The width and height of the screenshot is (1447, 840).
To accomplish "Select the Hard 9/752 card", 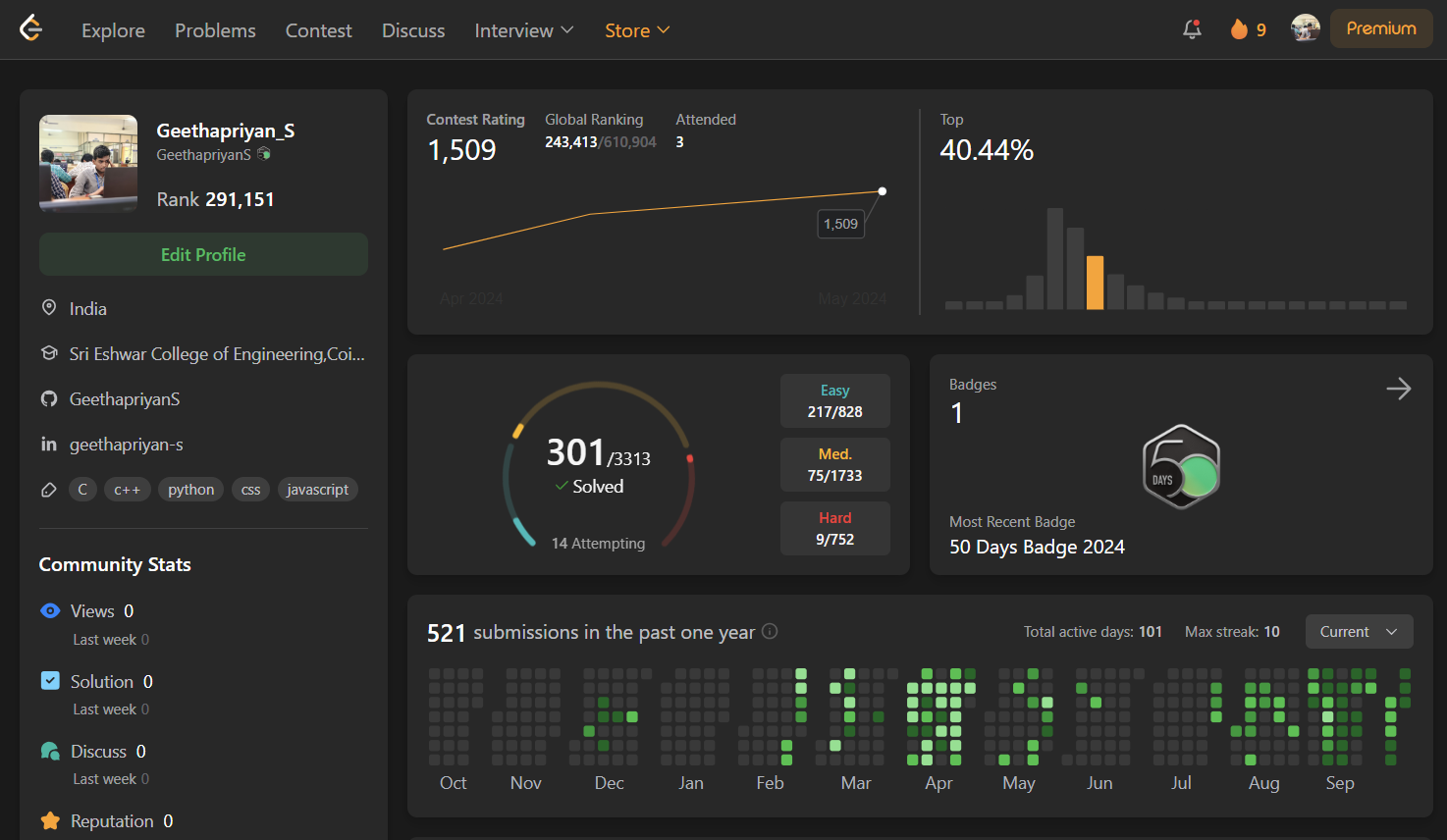I will pos(835,528).
